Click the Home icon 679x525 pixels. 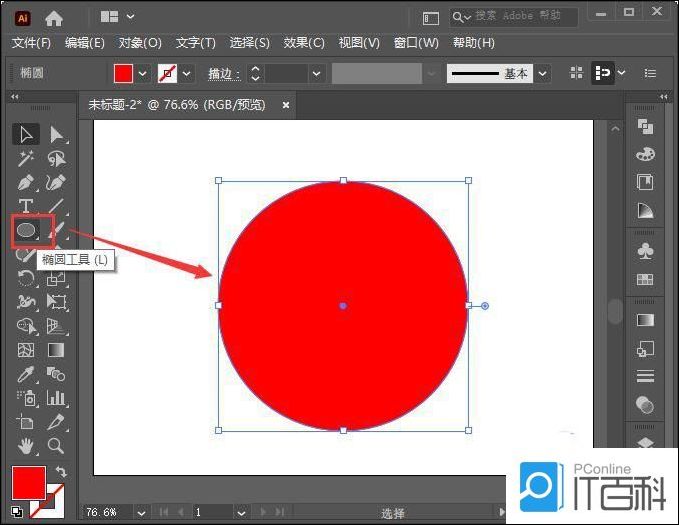click(54, 18)
